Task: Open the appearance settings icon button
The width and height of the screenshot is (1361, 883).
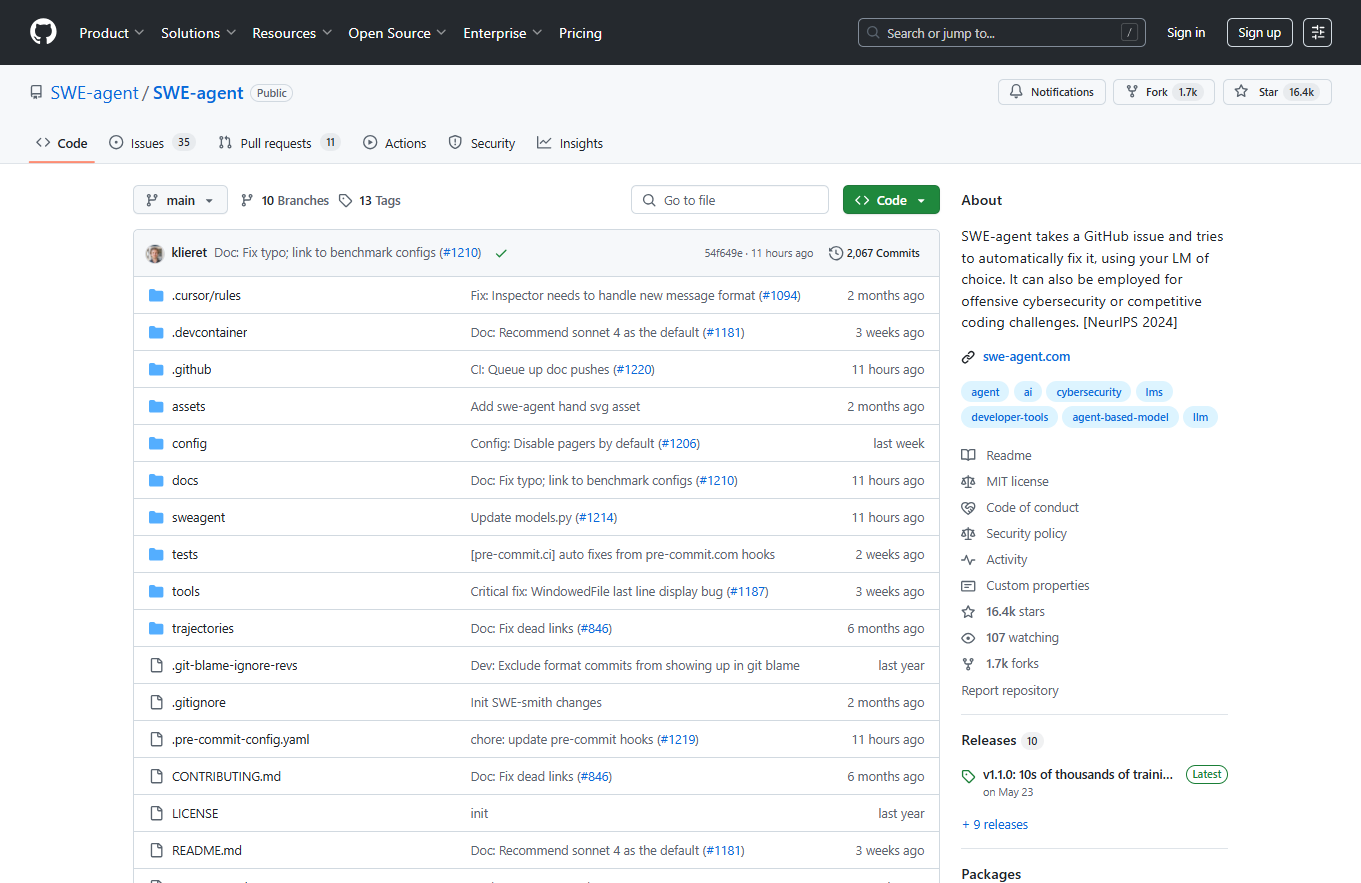Action: (x=1317, y=33)
